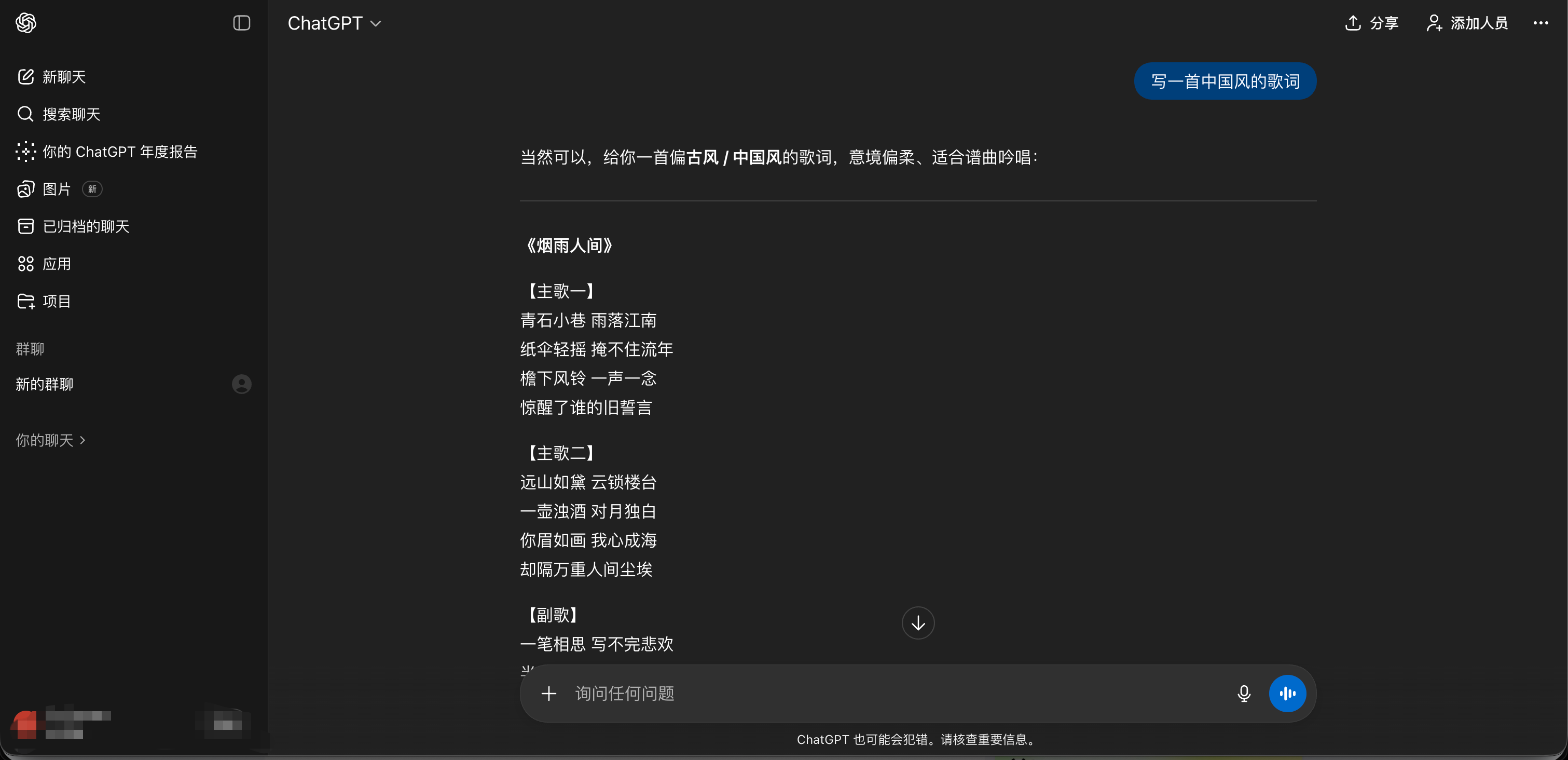Collapse the sidebar panel
This screenshot has width=1568, height=760.
click(x=241, y=22)
